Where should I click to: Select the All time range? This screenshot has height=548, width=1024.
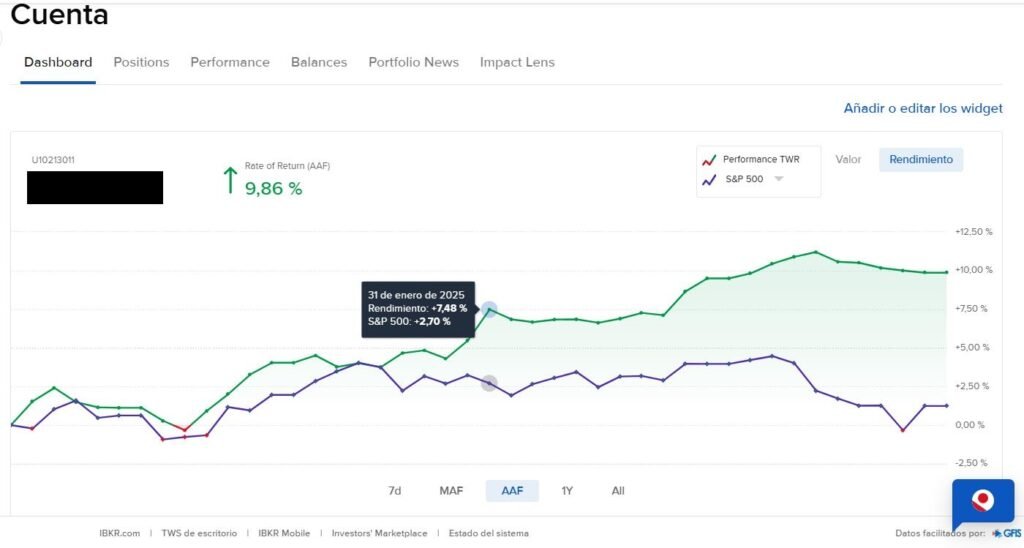click(618, 491)
